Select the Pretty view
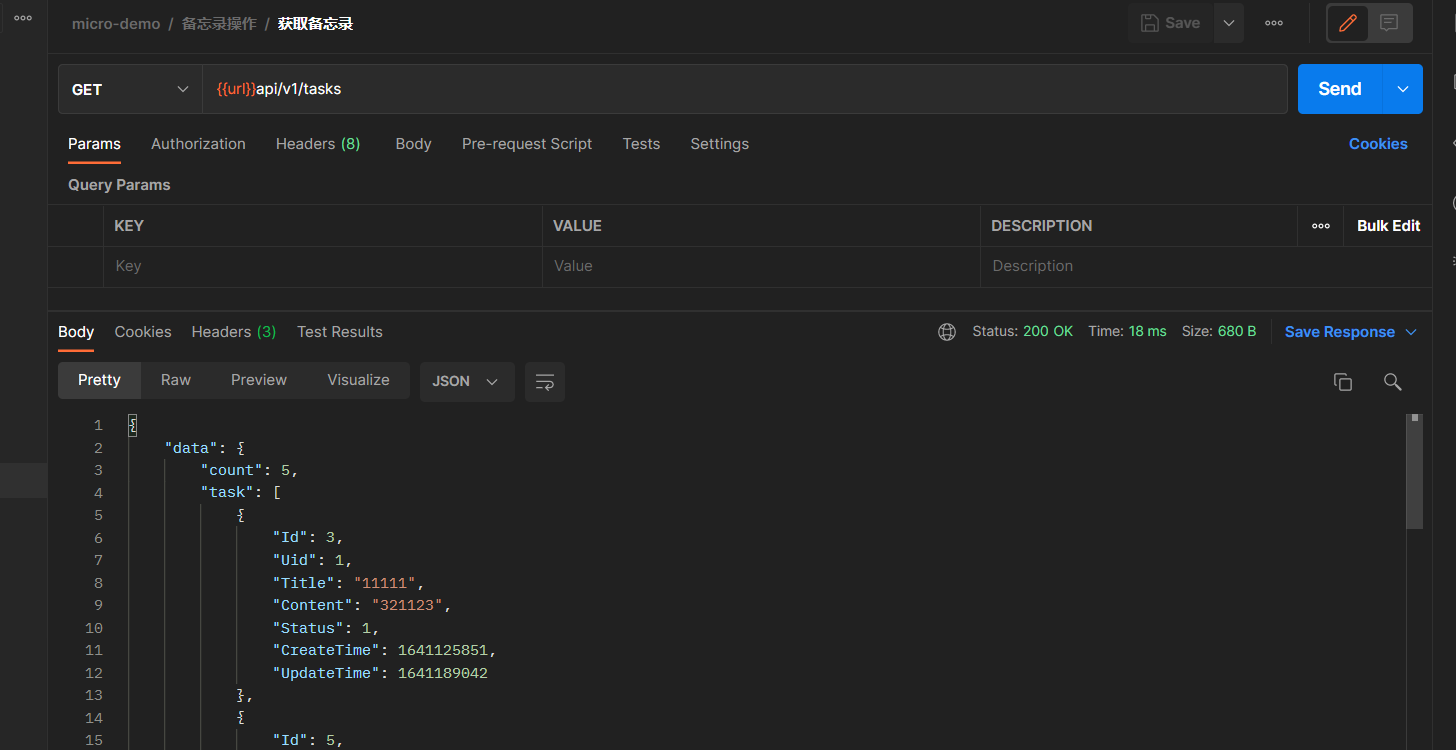The height and width of the screenshot is (750, 1456). pos(99,380)
